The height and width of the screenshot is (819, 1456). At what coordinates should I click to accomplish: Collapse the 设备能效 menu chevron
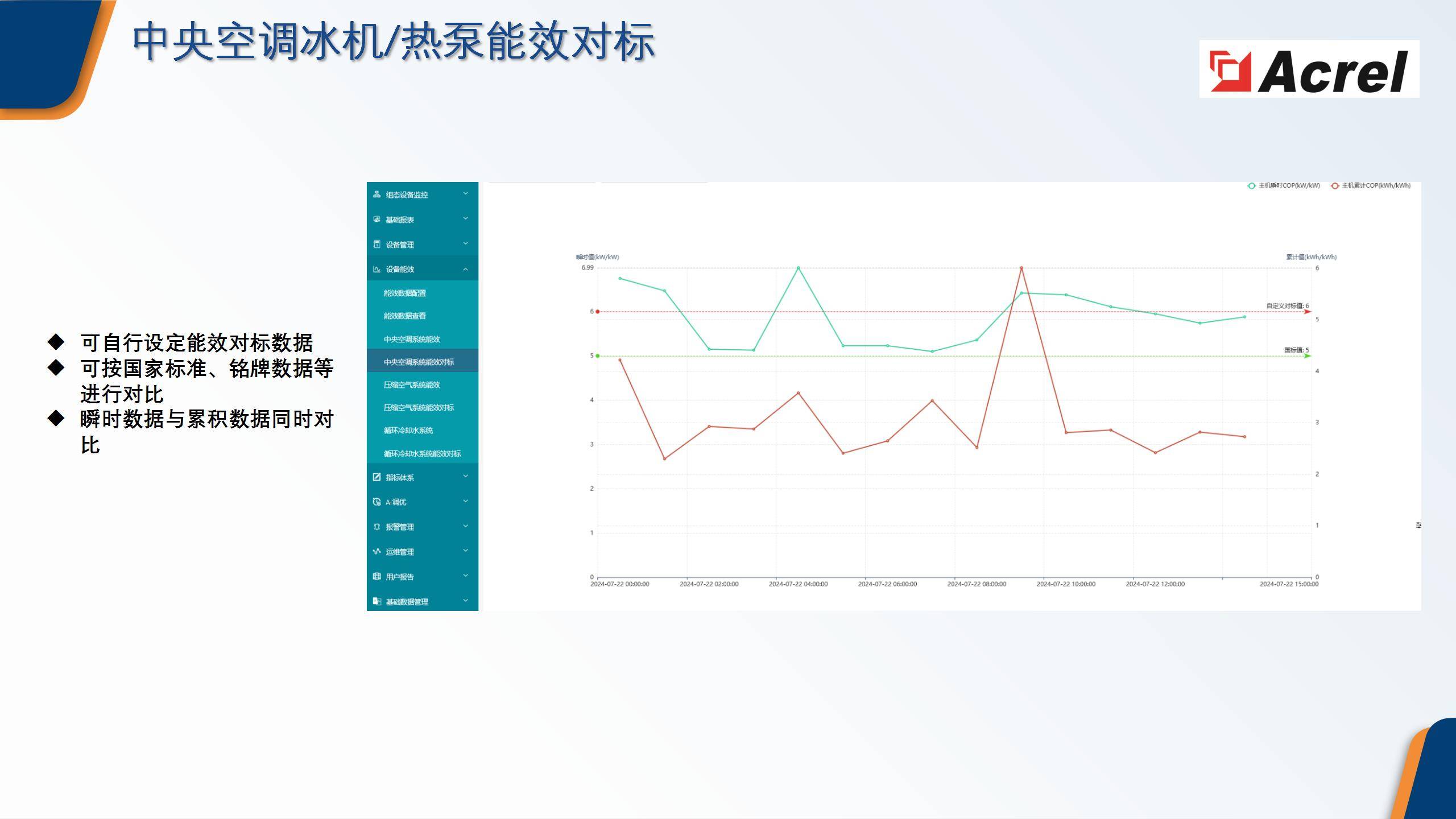pyautogui.click(x=465, y=269)
